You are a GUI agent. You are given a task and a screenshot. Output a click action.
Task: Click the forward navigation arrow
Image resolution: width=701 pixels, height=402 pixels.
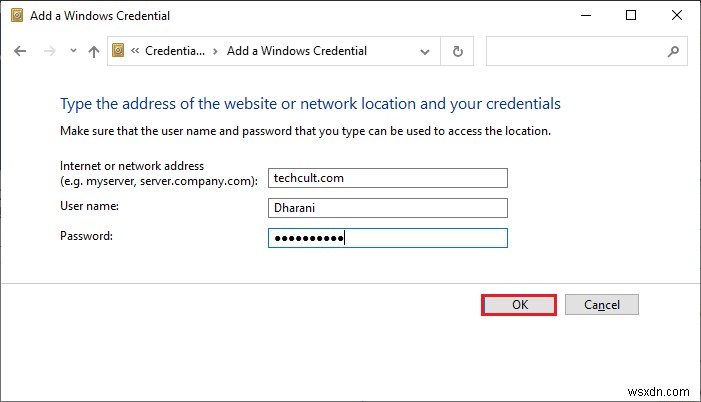pos(48,51)
